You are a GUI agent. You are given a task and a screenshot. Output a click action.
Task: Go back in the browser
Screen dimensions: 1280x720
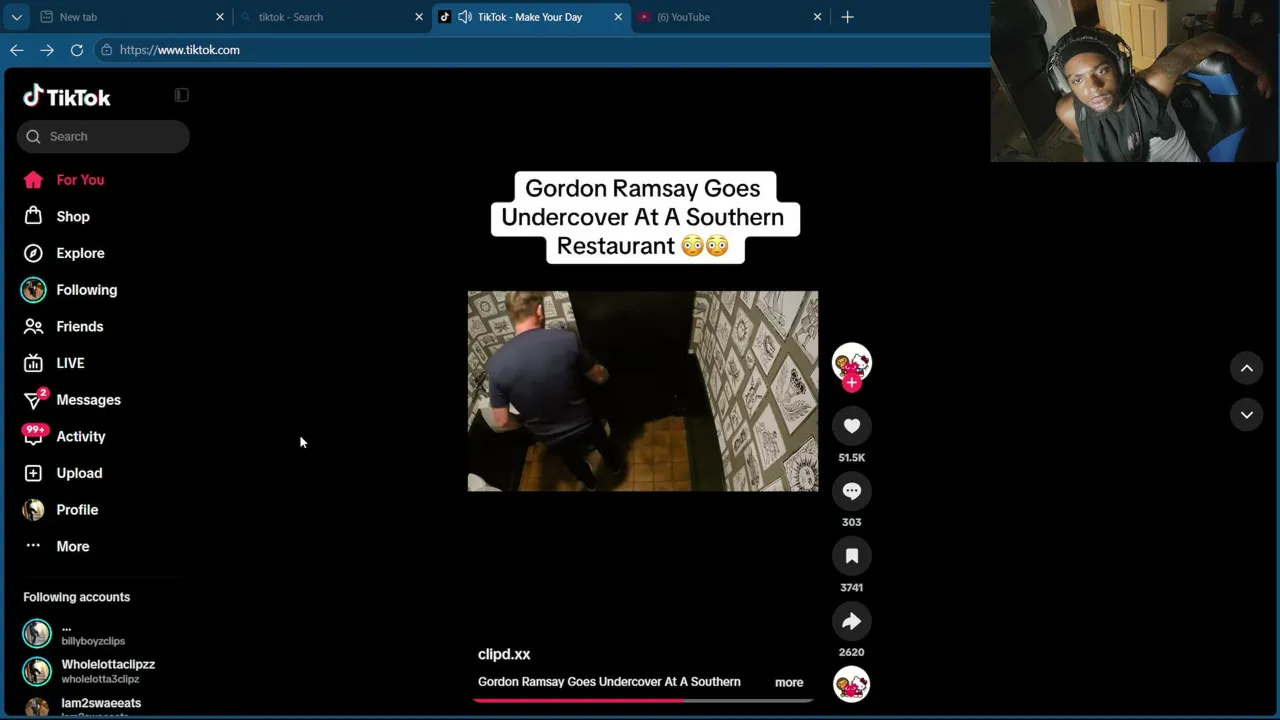pos(17,50)
